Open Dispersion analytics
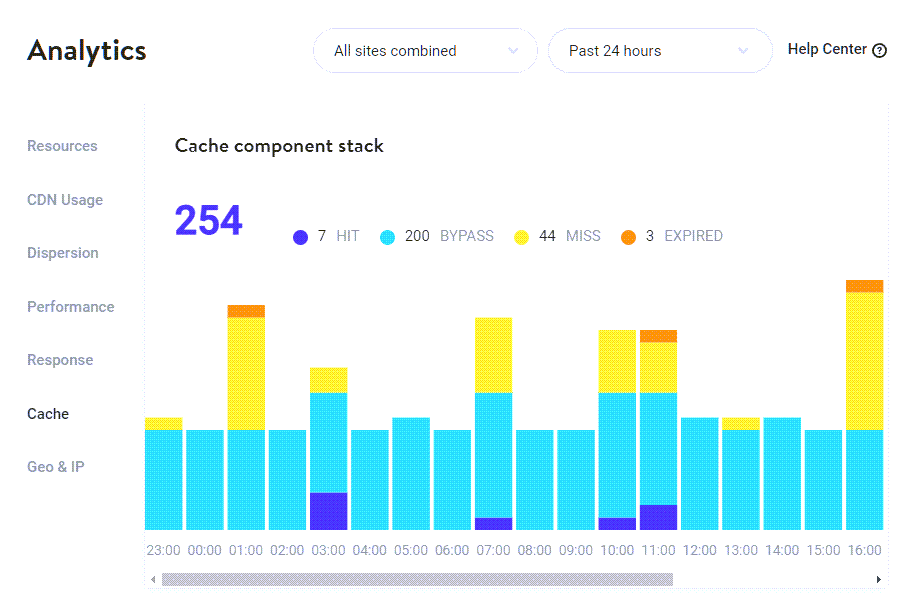This screenshot has height=601, width=916. [x=62, y=253]
